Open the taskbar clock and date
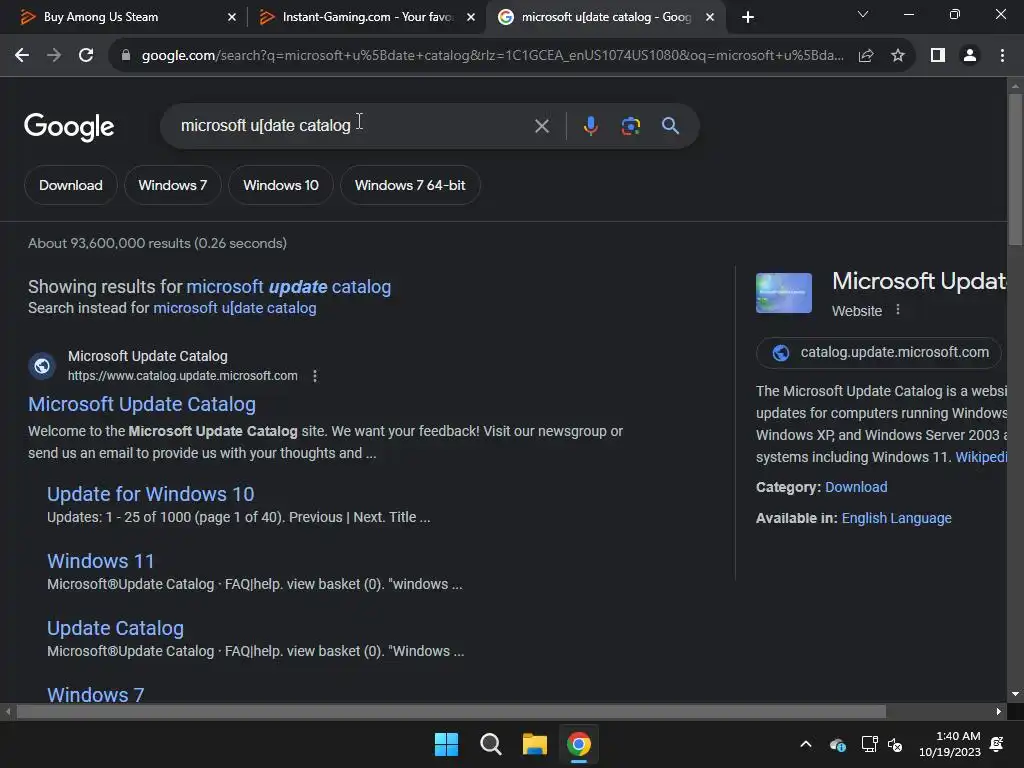Screen dimensions: 1024x768 [x=950, y=744]
